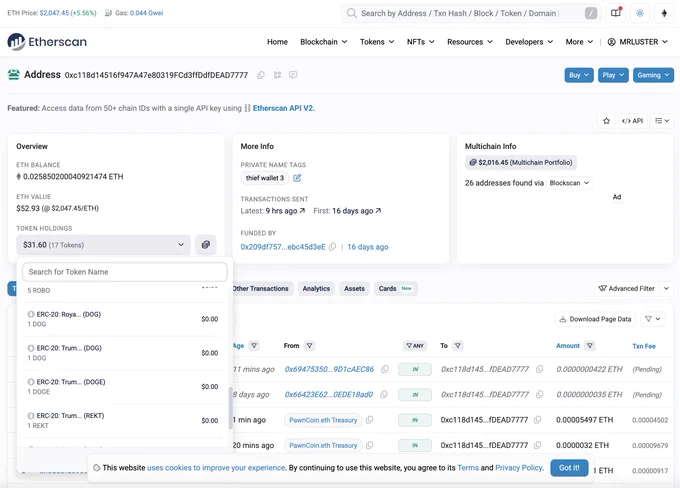Click the API button above Multichain Info

tap(632, 121)
